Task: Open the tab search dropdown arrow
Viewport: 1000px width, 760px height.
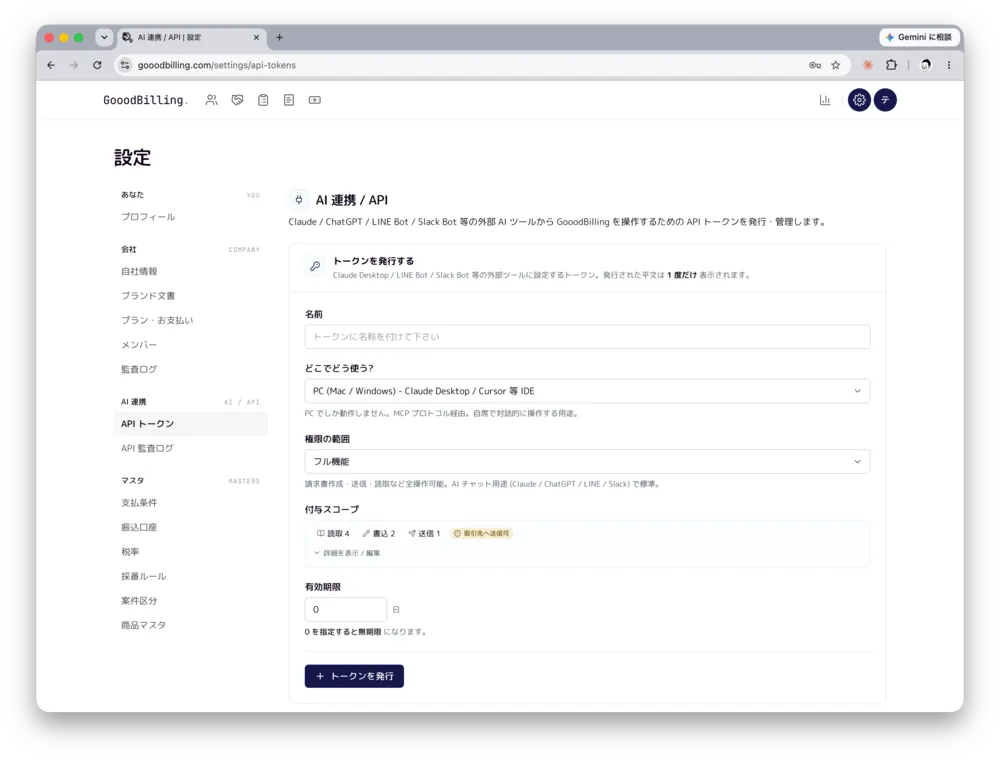Action: click(x=104, y=38)
